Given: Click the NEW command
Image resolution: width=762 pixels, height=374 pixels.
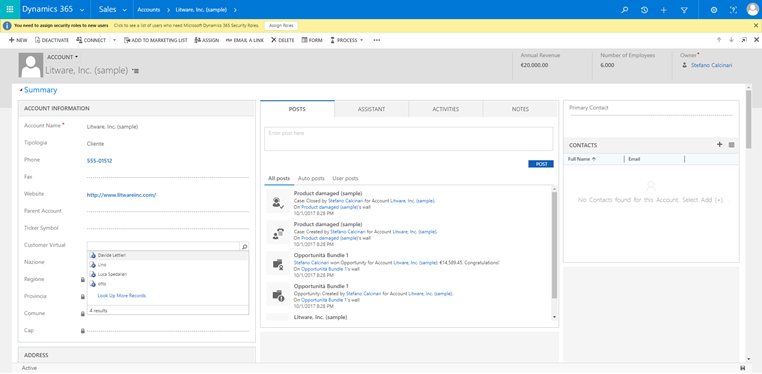Looking at the screenshot, I should point(18,40).
